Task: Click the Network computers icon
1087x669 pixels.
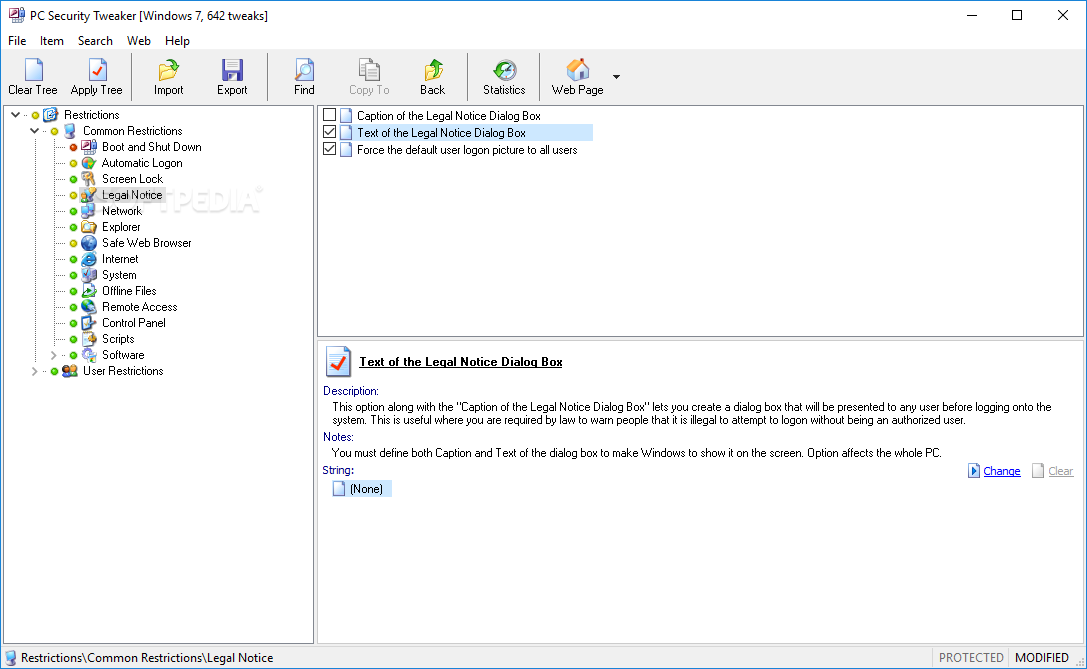Action: 89,211
